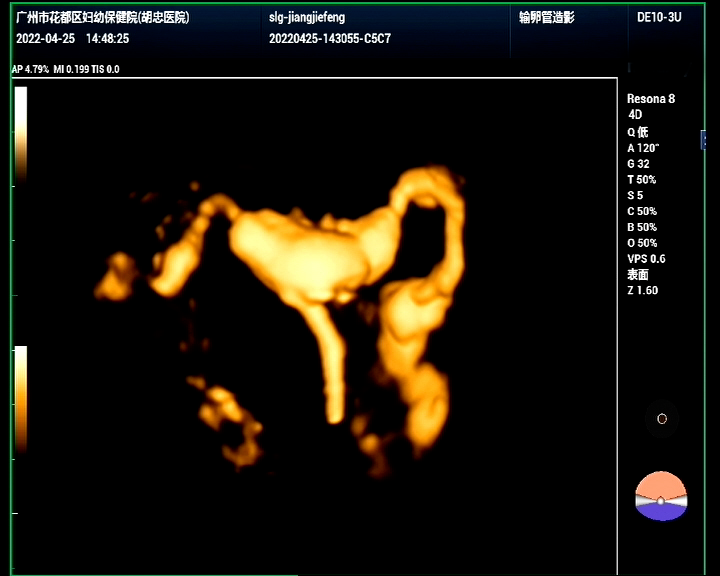This screenshot has height=576, width=720.
Task: Click the 表面 render mode label
Action: 638,275
